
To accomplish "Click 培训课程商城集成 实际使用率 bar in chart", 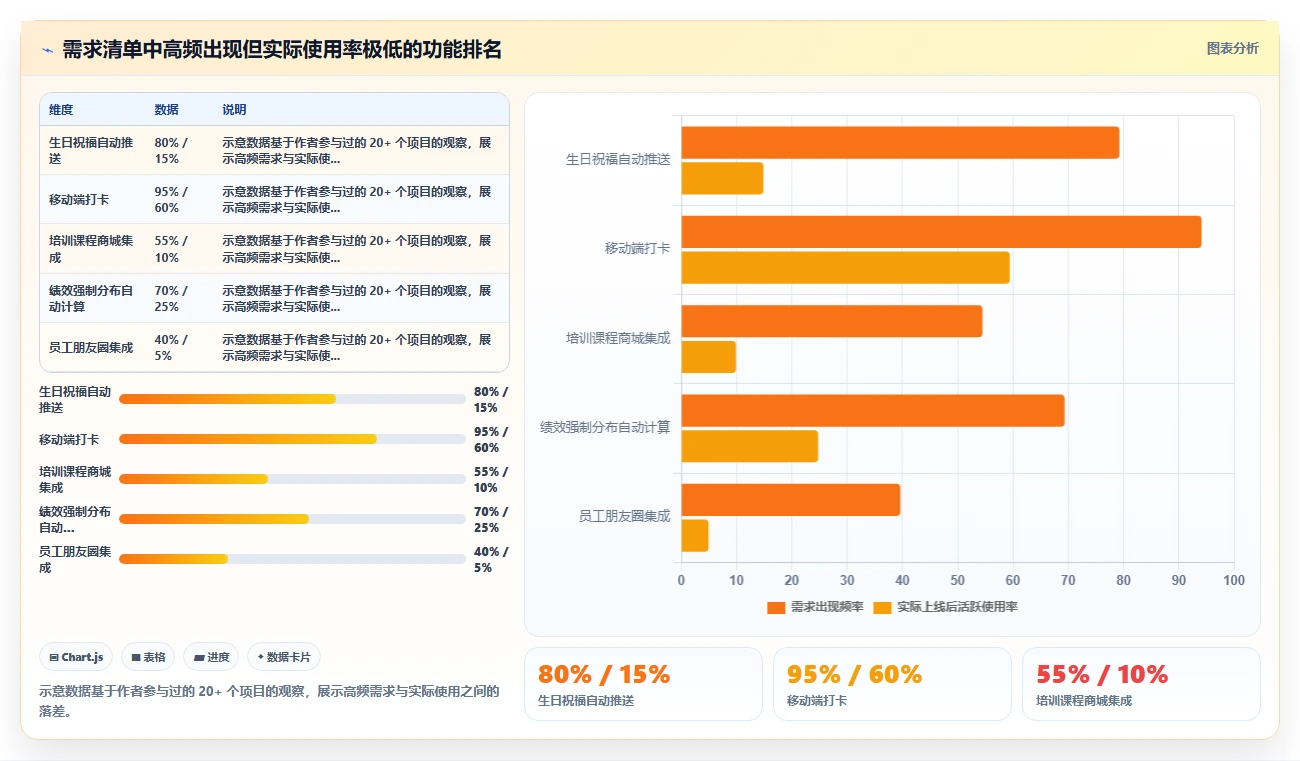I will [709, 357].
